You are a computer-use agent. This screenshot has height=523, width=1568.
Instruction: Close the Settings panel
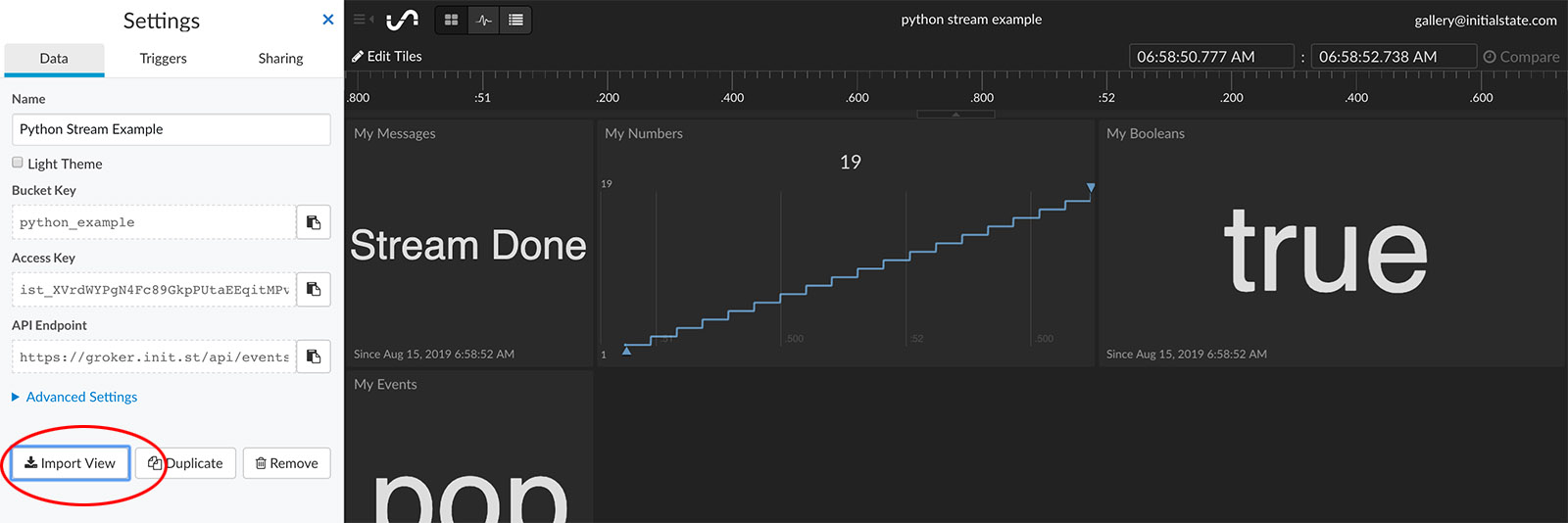click(x=328, y=20)
